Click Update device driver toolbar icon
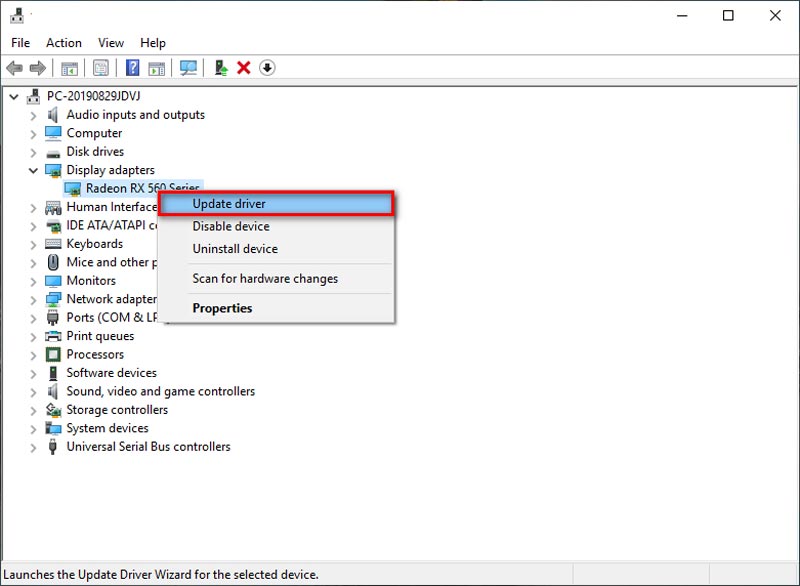 [221, 68]
